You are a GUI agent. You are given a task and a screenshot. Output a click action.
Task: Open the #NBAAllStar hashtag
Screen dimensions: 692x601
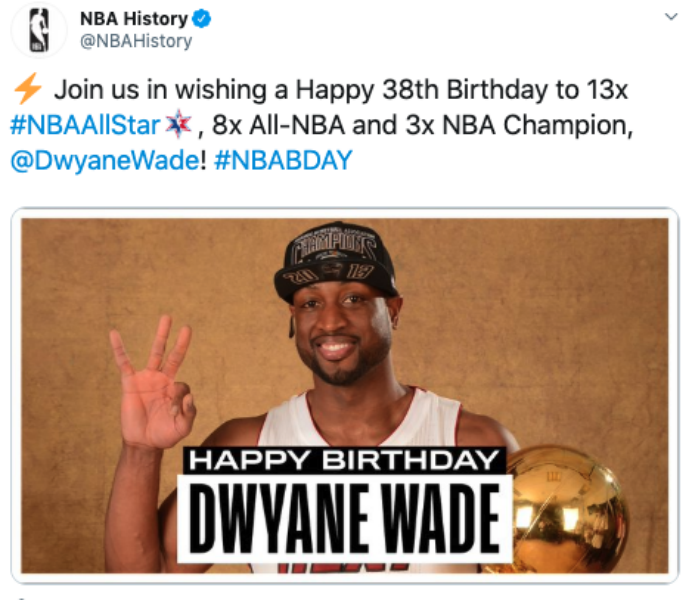(x=85, y=125)
